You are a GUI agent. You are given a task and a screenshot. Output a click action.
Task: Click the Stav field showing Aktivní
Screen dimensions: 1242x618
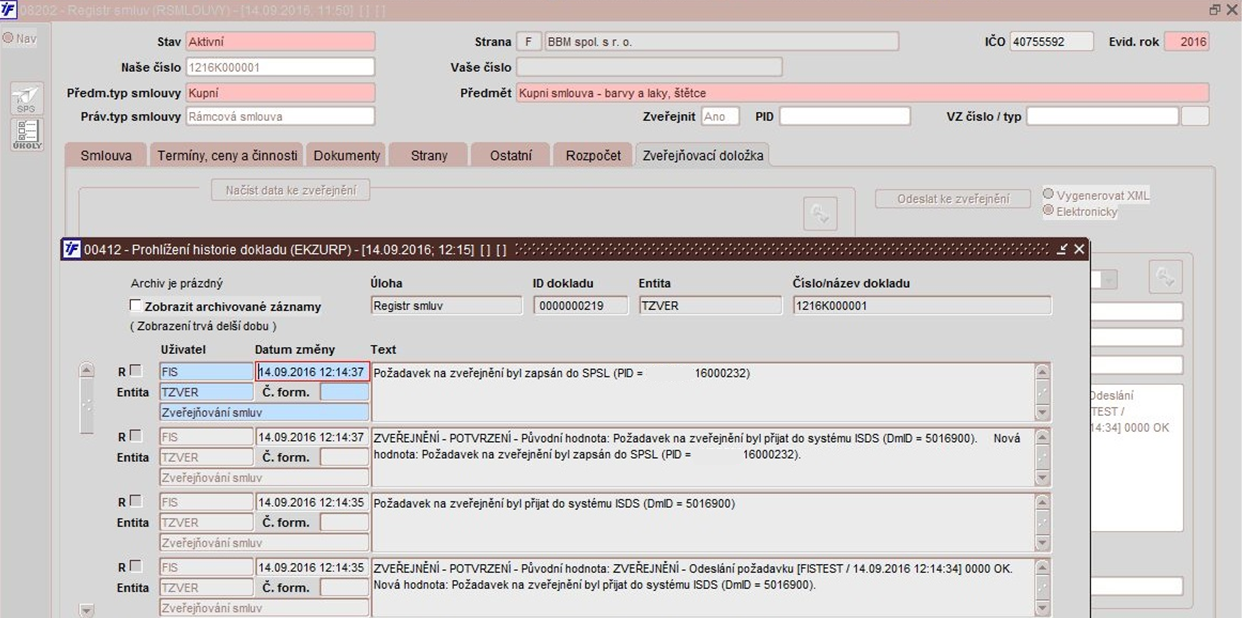coord(280,42)
